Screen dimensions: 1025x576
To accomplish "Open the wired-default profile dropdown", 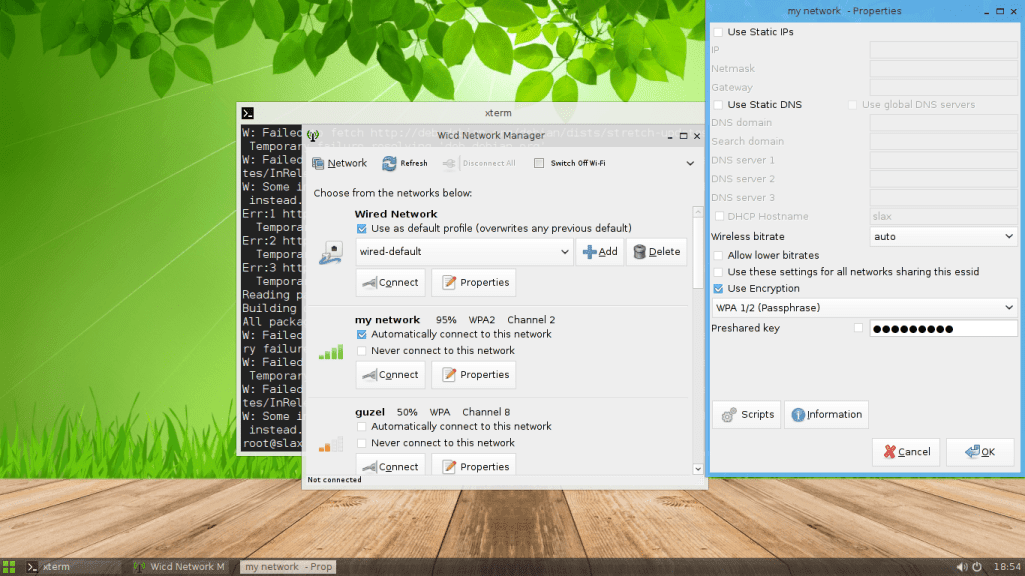I will [x=464, y=252].
